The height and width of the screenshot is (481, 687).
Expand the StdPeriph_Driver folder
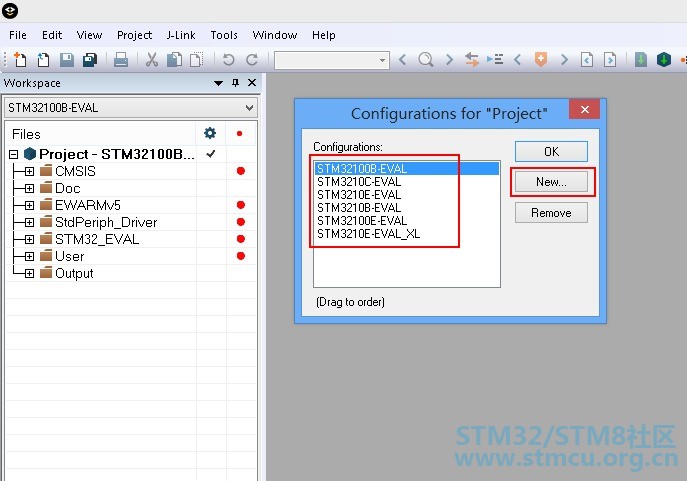click(x=29, y=222)
